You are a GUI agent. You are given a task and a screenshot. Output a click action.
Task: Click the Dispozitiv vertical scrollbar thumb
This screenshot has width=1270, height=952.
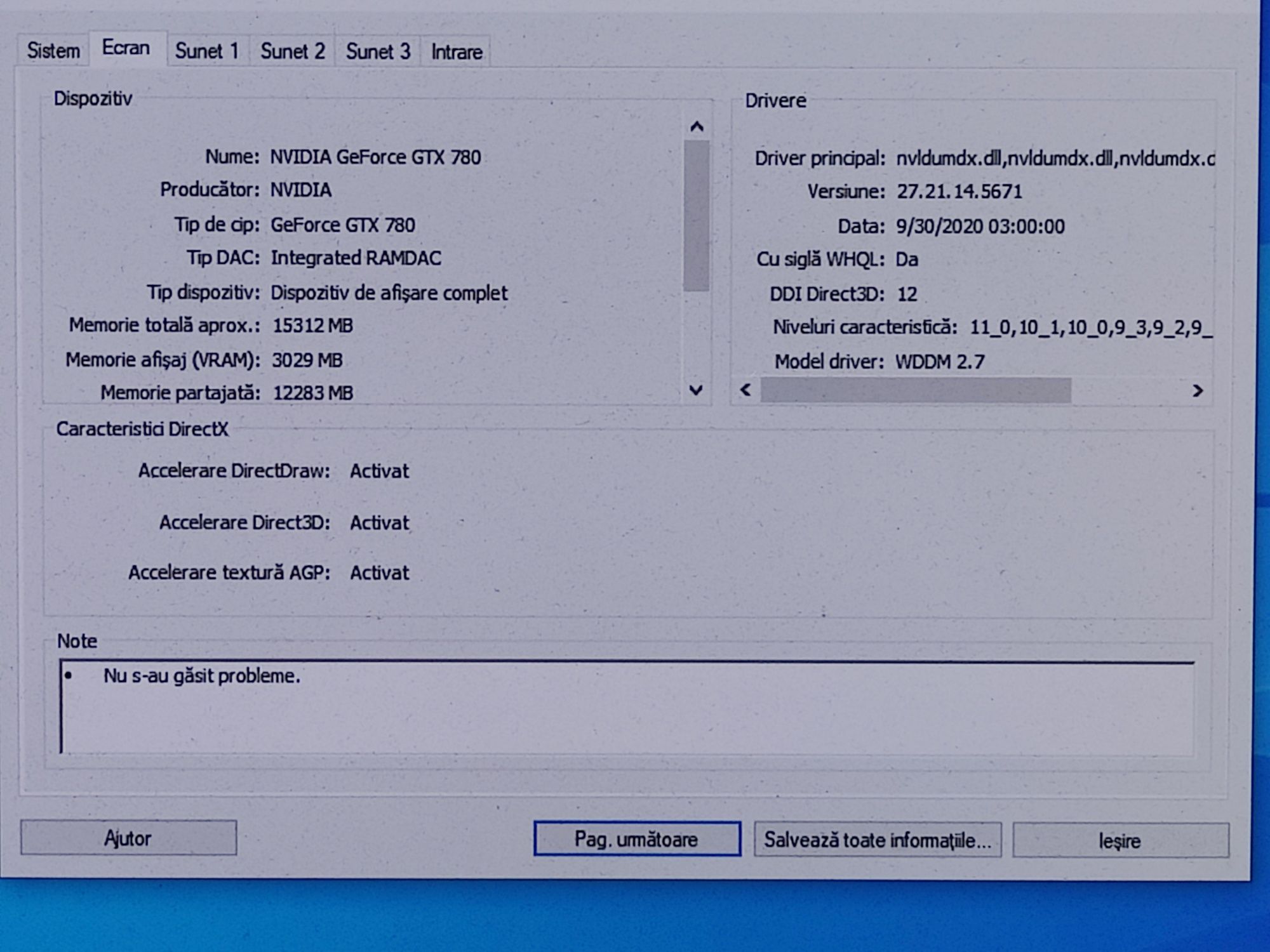click(697, 216)
